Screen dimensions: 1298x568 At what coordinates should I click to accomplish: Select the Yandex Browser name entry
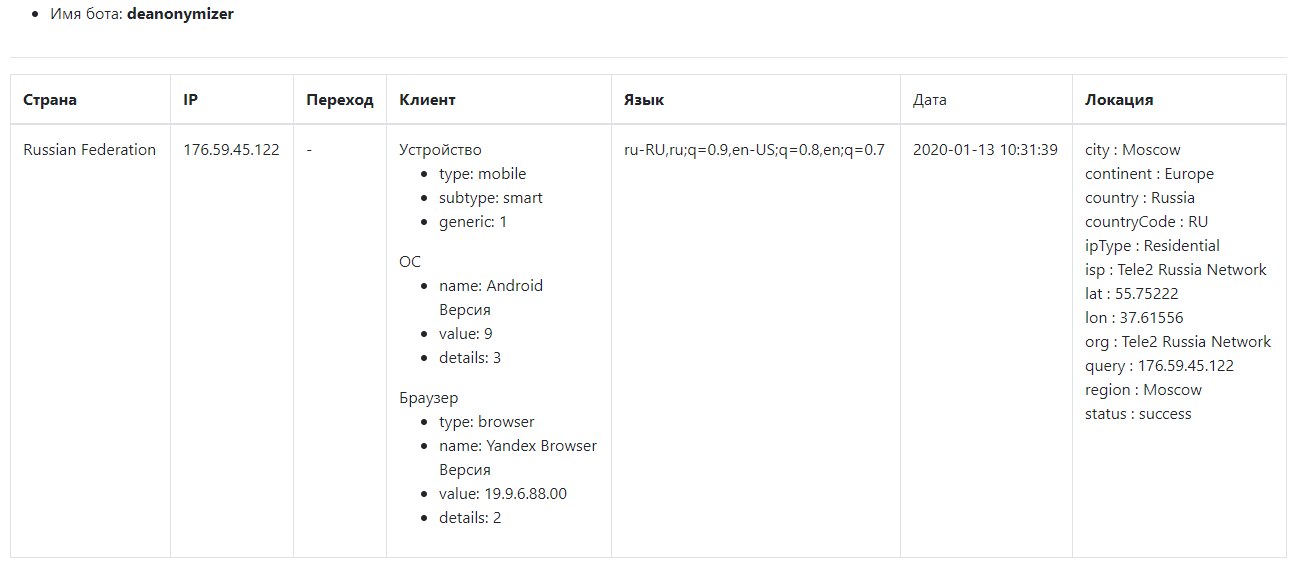(518, 446)
